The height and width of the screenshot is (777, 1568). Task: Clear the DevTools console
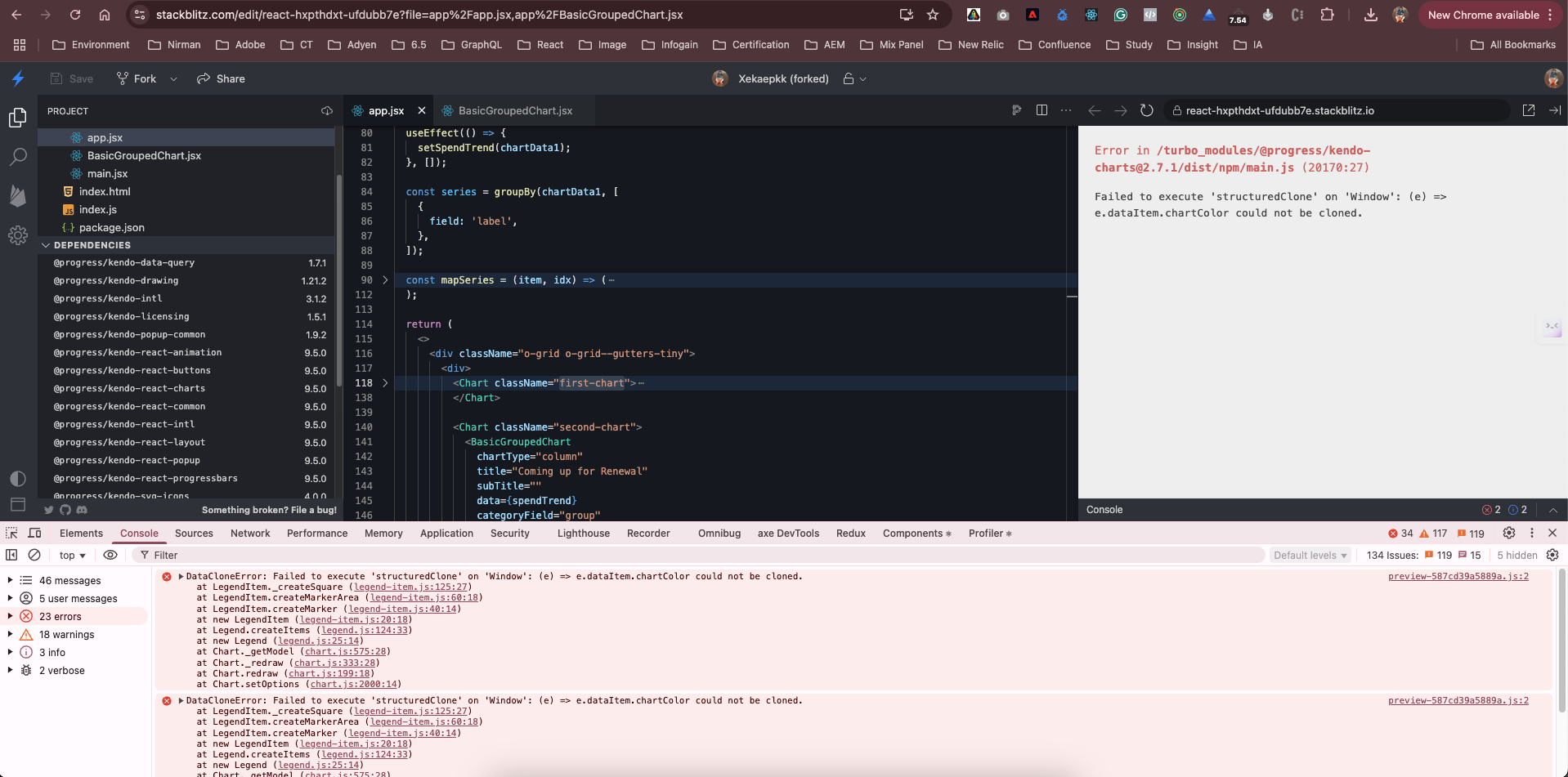pos(34,555)
